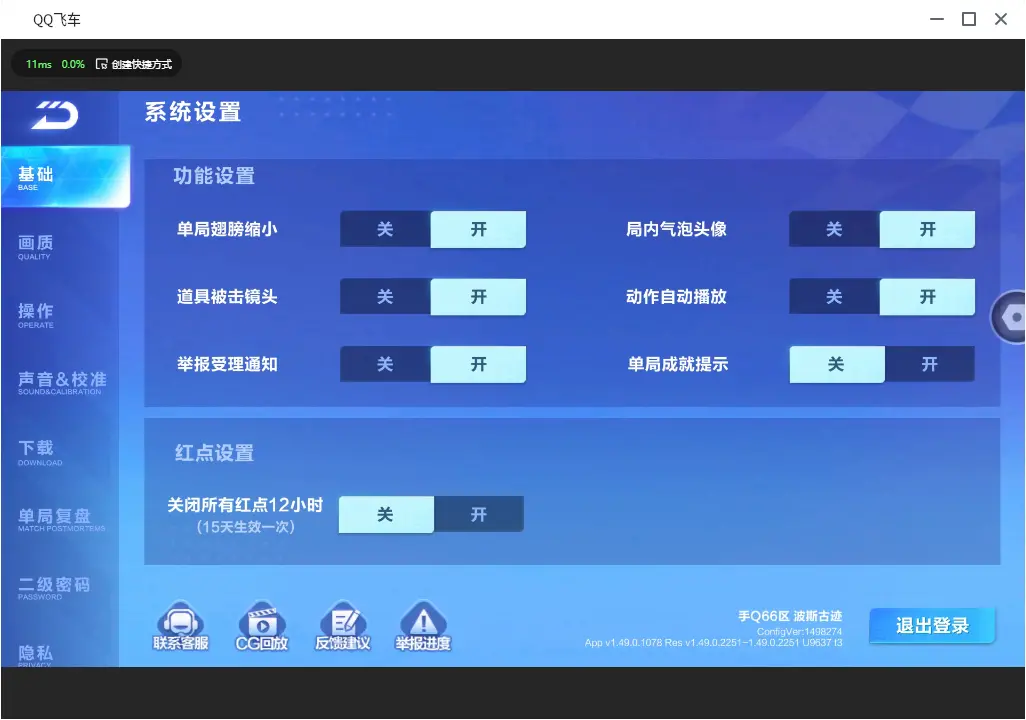Open 联系客服 customer service icon
This screenshot has width=1026, height=720.
tap(181, 626)
